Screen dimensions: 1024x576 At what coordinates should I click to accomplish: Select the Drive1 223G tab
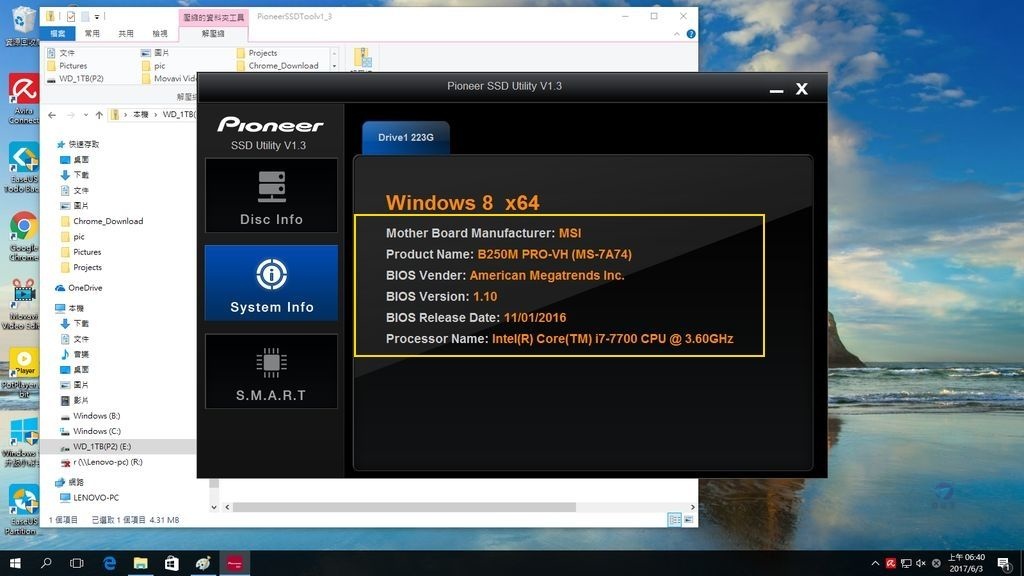point(406,137)
